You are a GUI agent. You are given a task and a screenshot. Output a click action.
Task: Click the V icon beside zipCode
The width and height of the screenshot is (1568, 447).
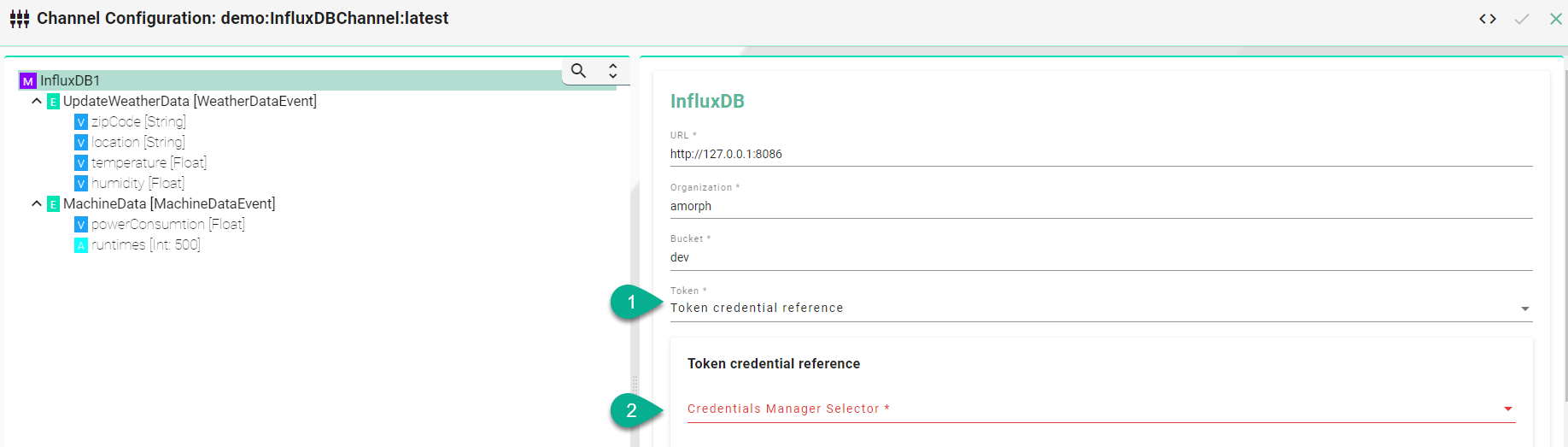coord(81,122)
